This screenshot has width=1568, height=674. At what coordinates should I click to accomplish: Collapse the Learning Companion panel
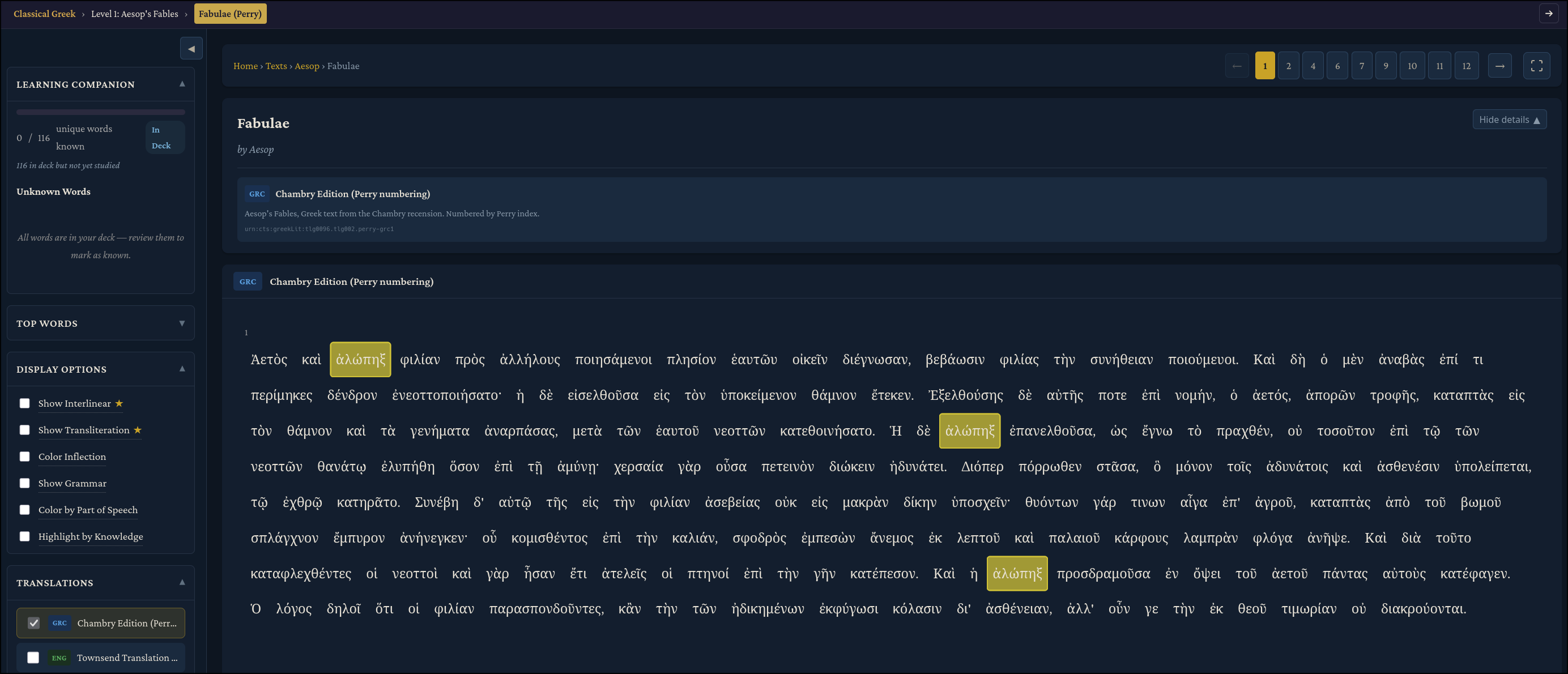(181, 84)
